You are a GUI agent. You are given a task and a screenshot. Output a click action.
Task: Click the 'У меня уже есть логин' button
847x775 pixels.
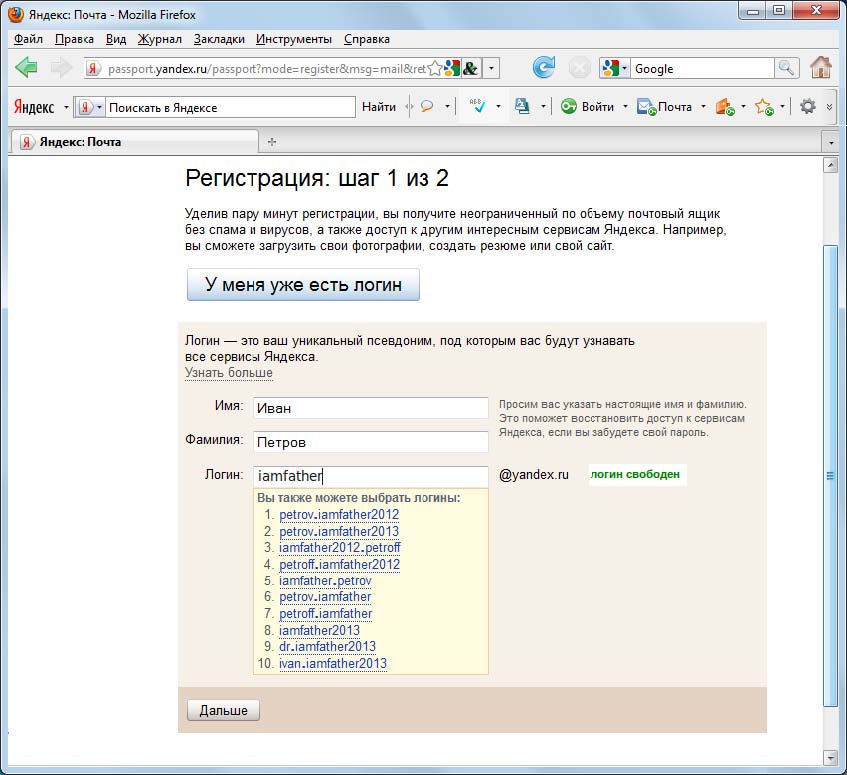click(x=303, y=284)
